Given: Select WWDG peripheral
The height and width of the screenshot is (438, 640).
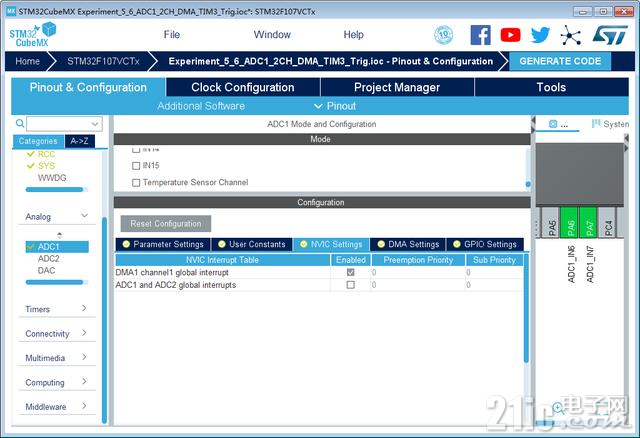Looking at the screenshot, I should point(52,178).
